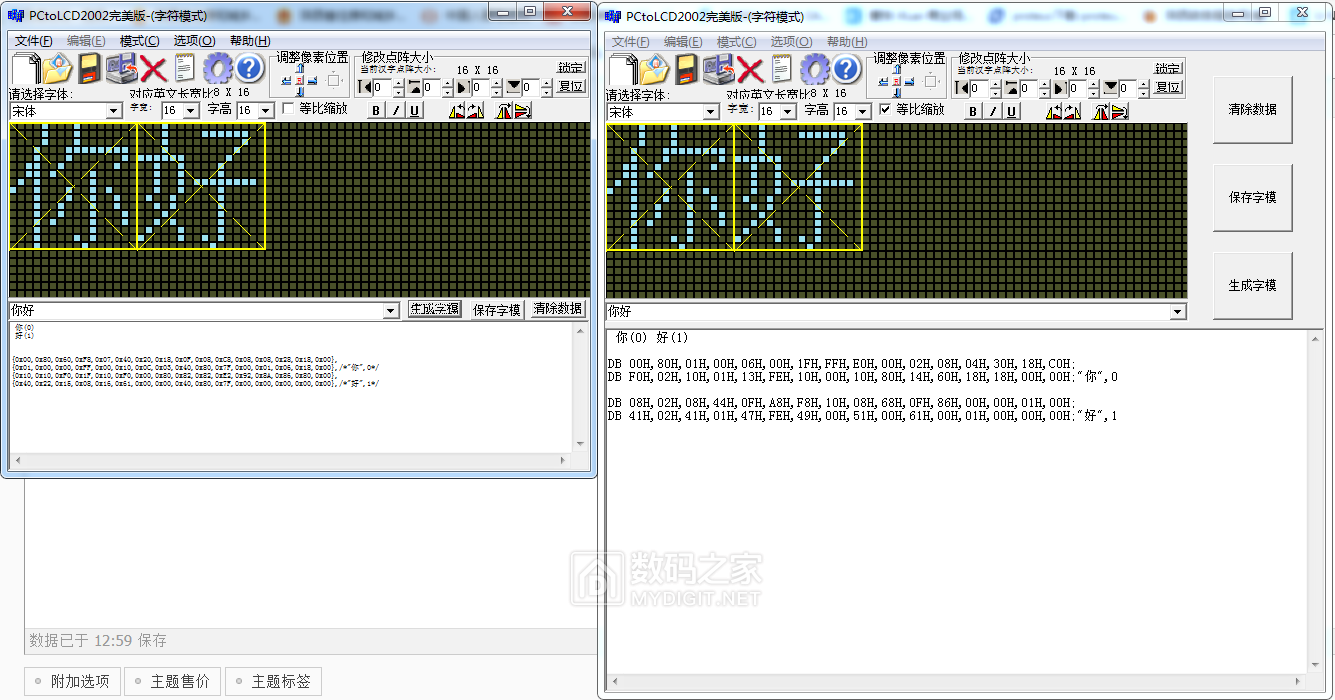Expand 字高 16 dropdown in right window
Viewport: 1335px width, 700px height.
click(863, 112)
